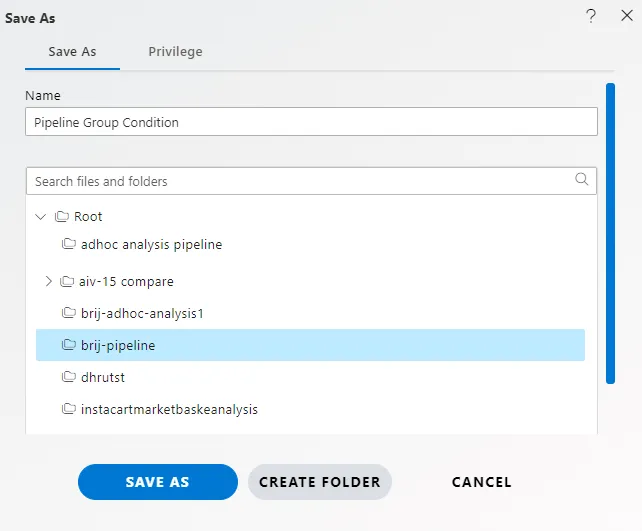Click the Name input field
Viewport: 642px width, 531px height.
click(x=311, y=122)
